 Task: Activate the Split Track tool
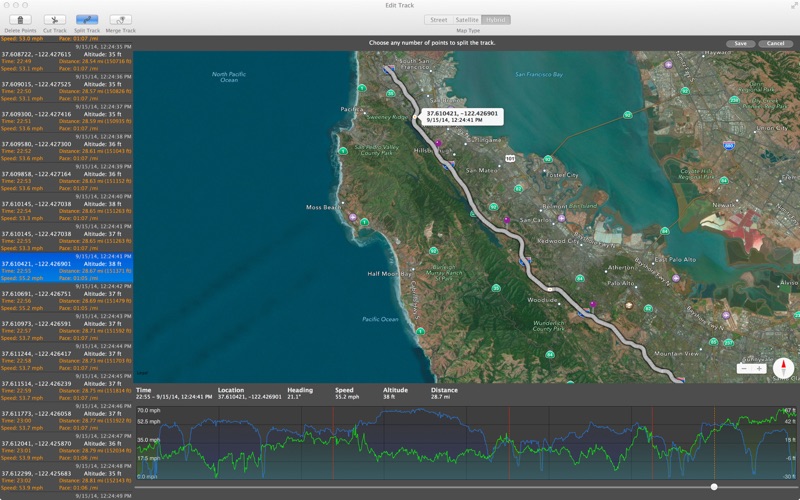pyautogui.click(x=87, y=20)
